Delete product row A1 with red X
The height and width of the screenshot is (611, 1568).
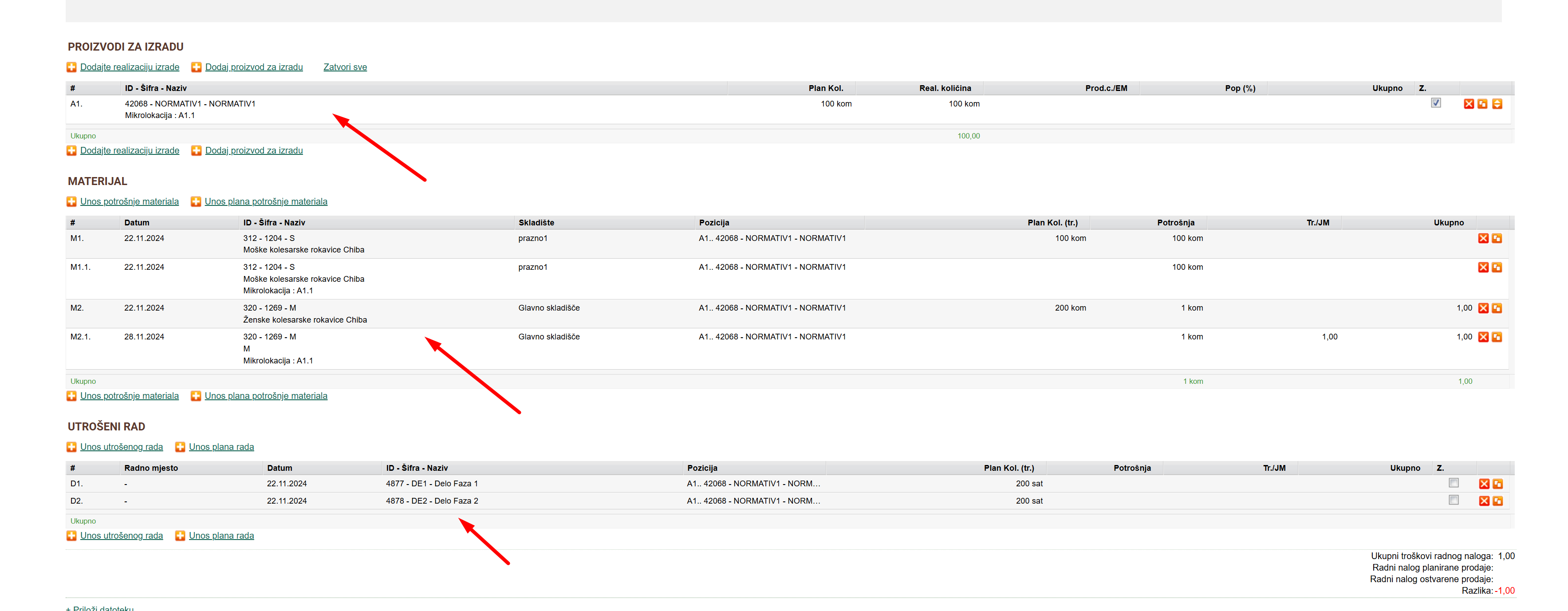(1468, 104)
